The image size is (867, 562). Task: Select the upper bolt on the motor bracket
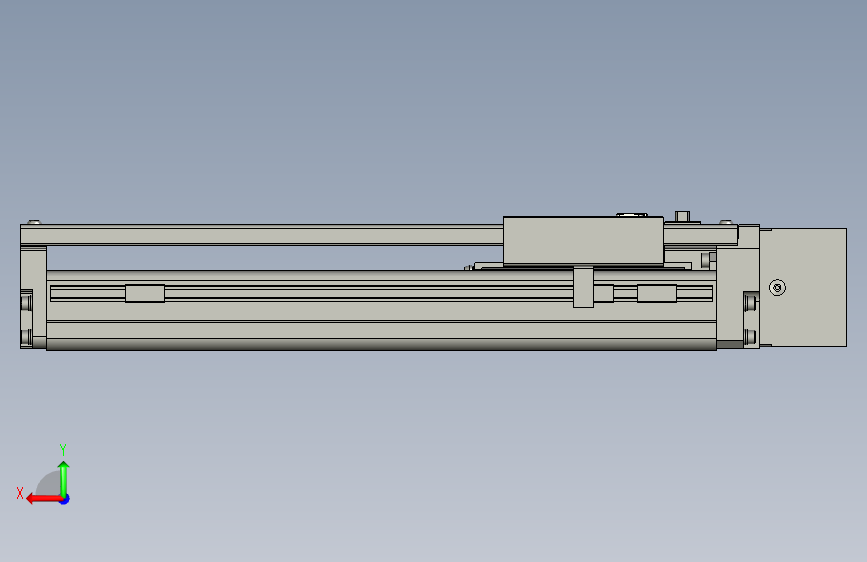(x=750, y=303)
